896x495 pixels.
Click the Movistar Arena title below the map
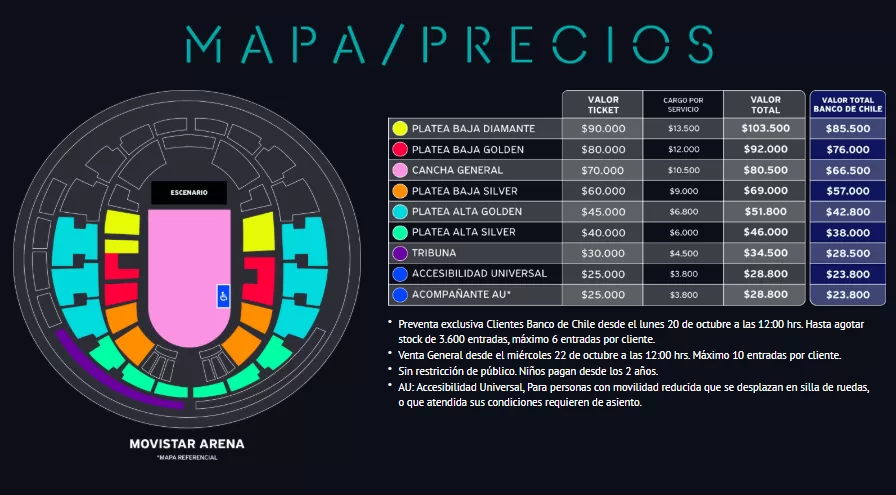(187, 443)
